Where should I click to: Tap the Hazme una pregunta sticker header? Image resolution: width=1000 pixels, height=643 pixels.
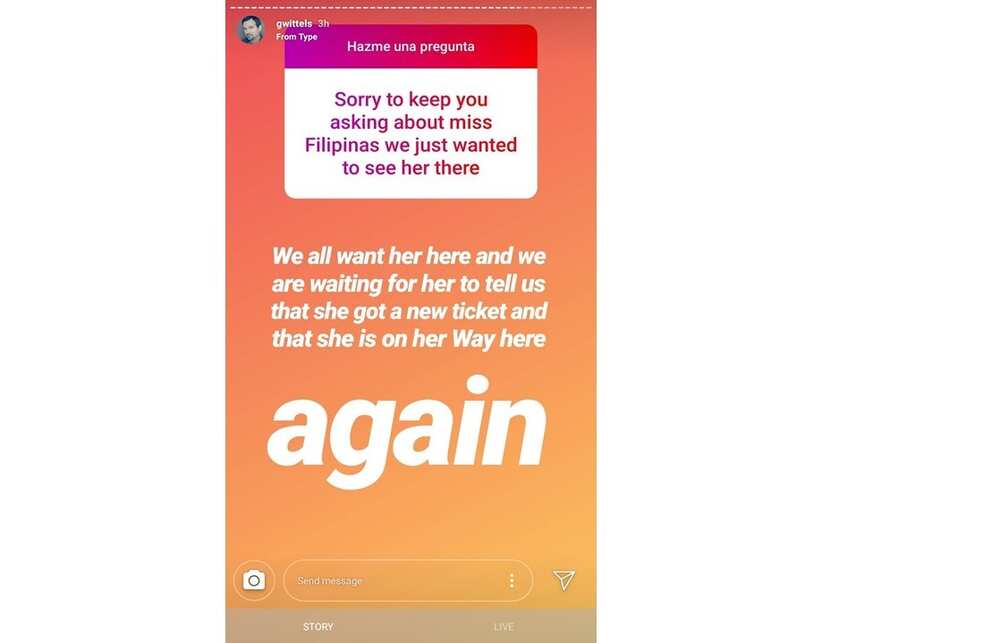coord(411,47)
